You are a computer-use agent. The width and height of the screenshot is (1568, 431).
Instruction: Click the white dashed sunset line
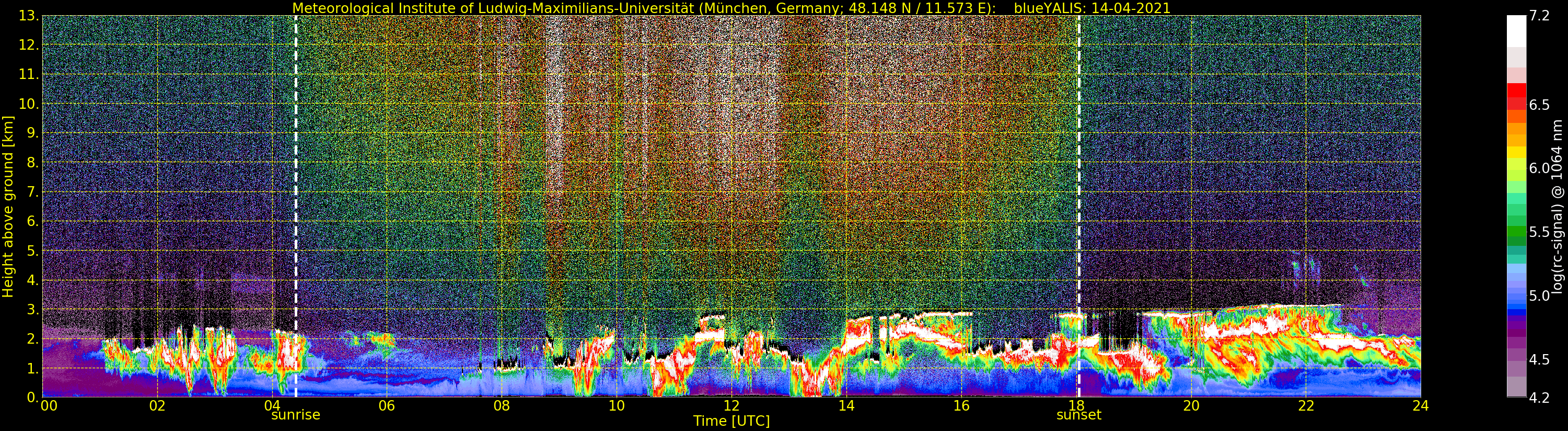pyautogui.click(x=1078, y=206)
